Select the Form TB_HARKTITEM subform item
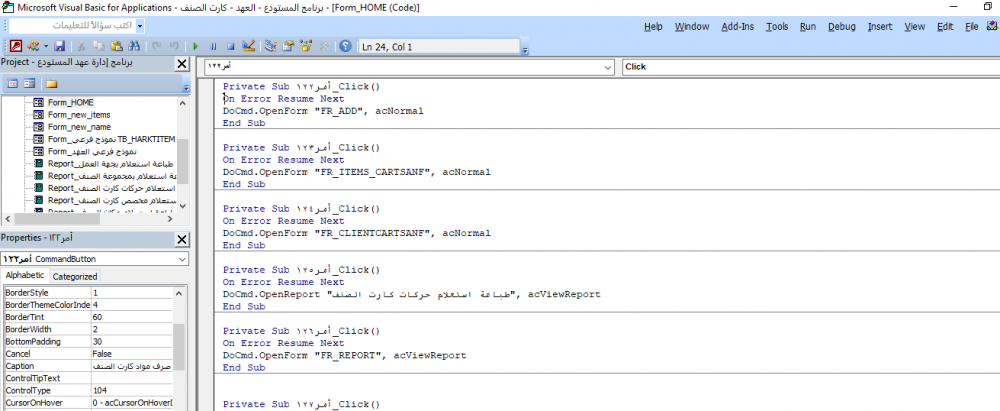Viewport: 1000px width, 411px height. click(111, 138)
